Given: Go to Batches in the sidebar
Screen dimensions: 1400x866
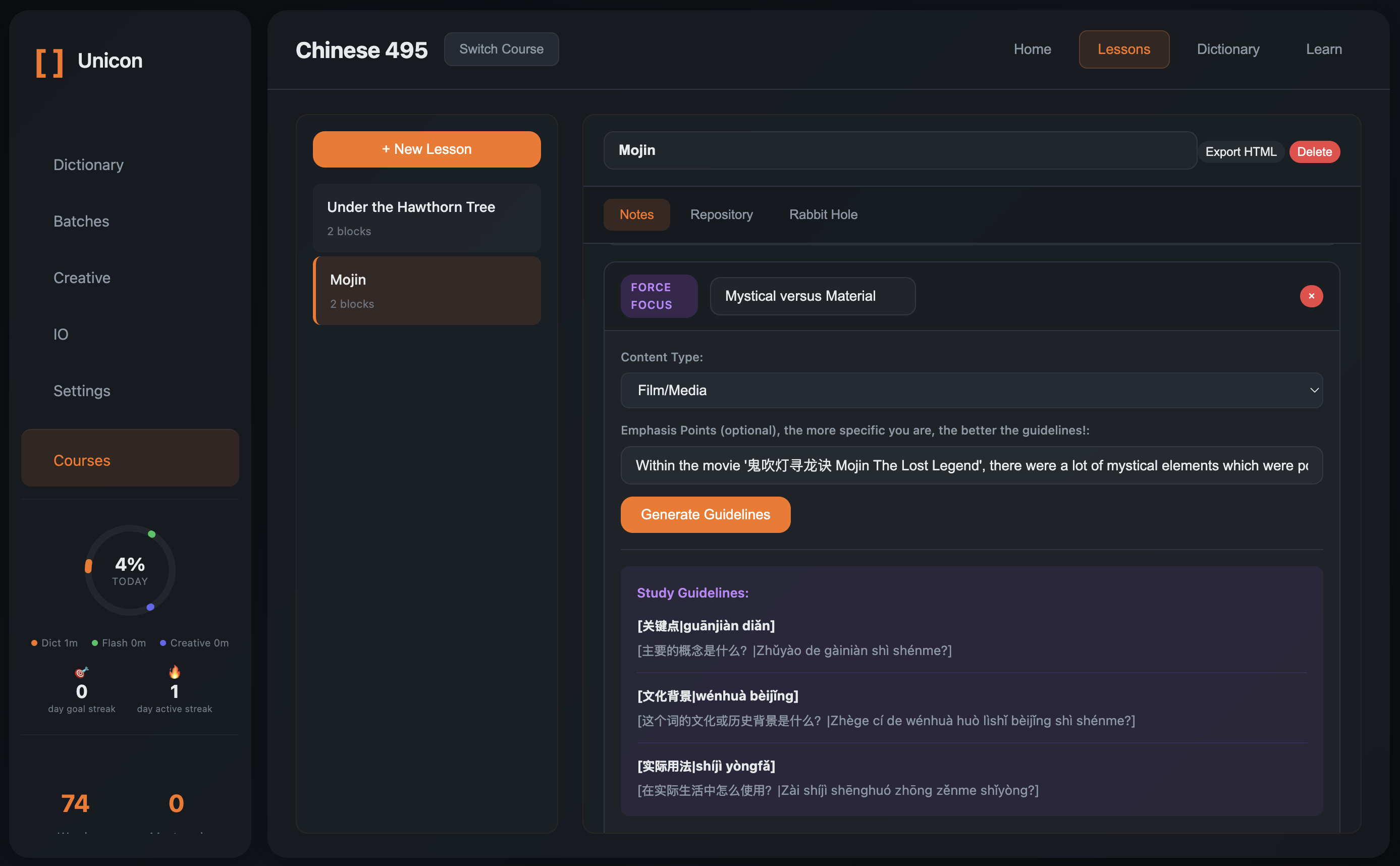Looking at the screenshot, I should coord(81,221).
